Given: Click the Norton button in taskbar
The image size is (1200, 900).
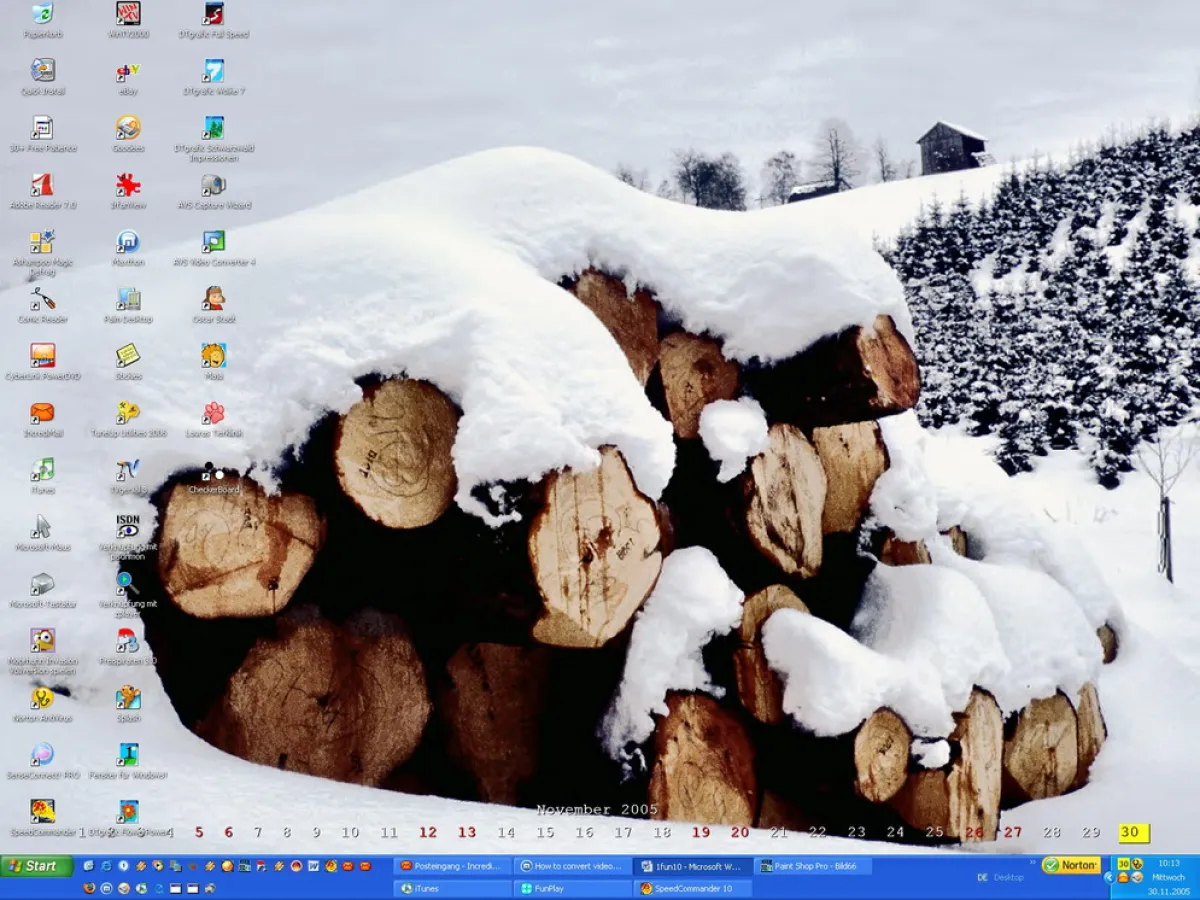Looking at the screenshot, I should [x=1071, y=866].
